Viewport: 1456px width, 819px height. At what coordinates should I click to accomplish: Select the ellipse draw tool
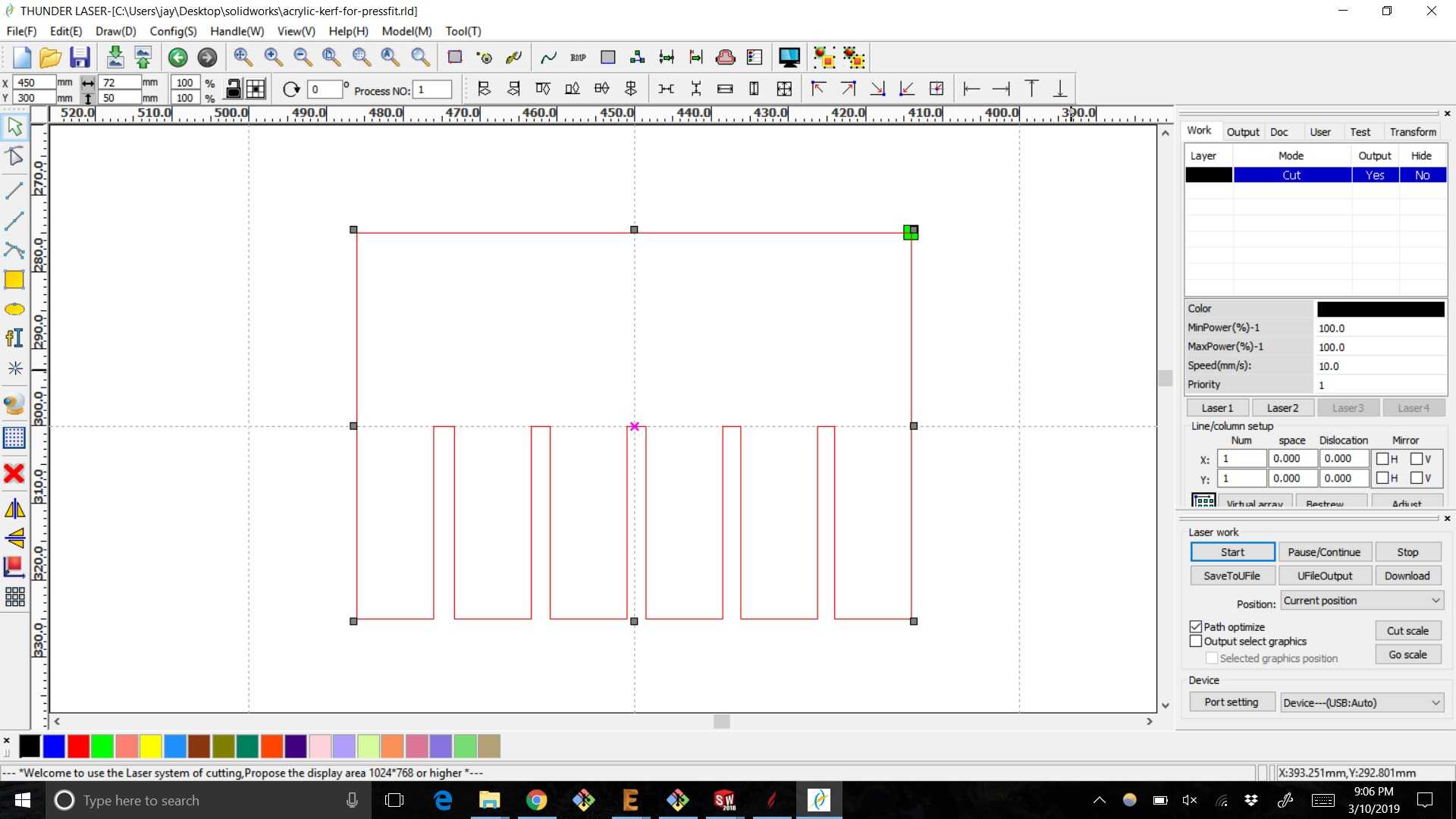14,309
